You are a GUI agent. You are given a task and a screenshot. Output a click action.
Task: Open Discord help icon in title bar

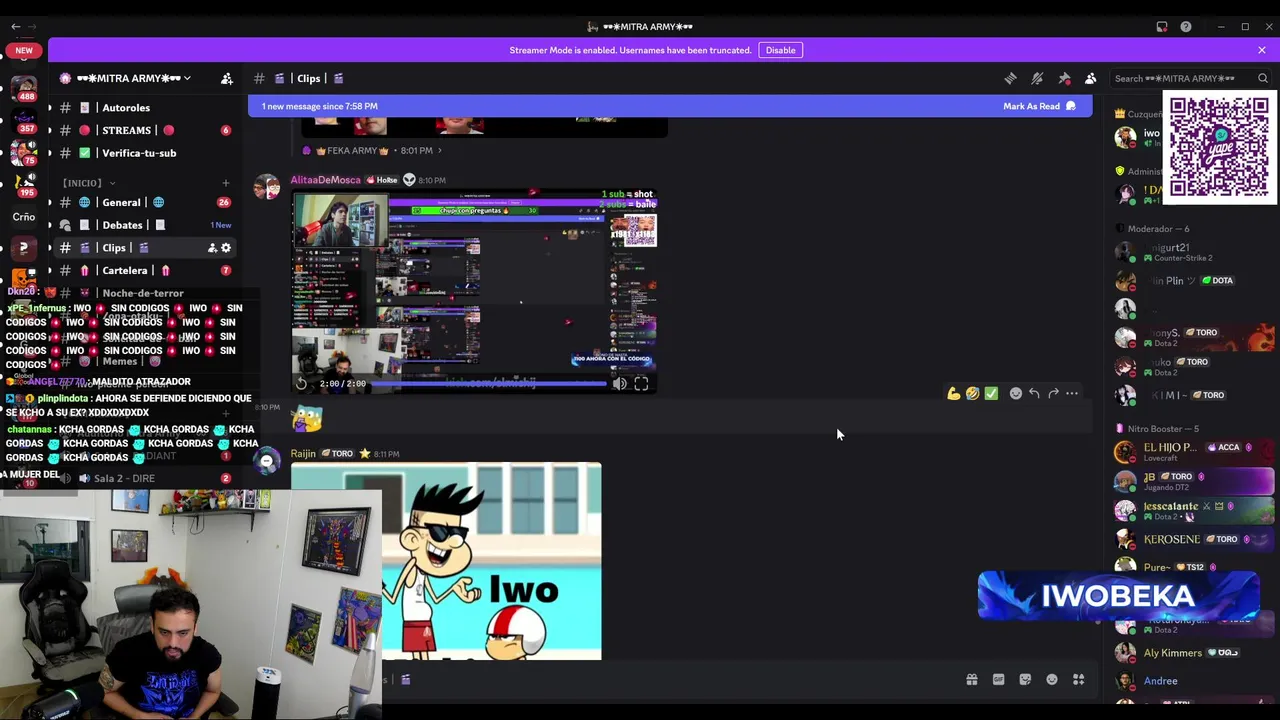coord(1186,27)
